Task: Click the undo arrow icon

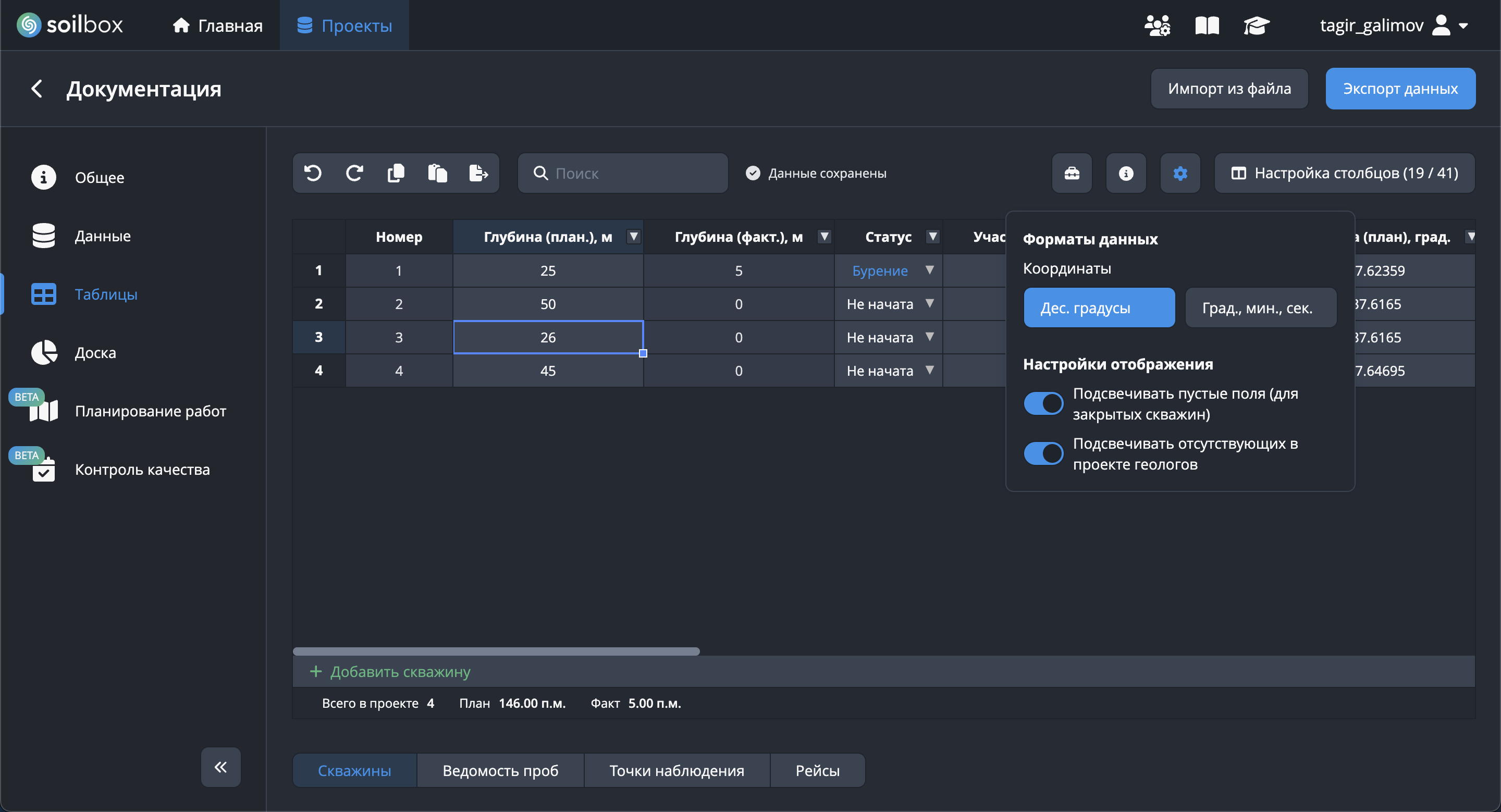Action: point(313,173)
